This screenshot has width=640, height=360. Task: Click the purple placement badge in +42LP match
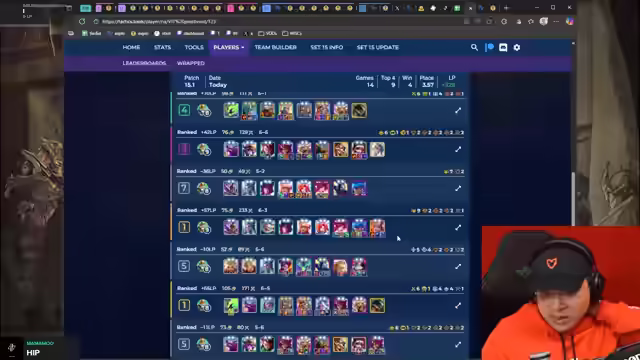click(184, 149)
